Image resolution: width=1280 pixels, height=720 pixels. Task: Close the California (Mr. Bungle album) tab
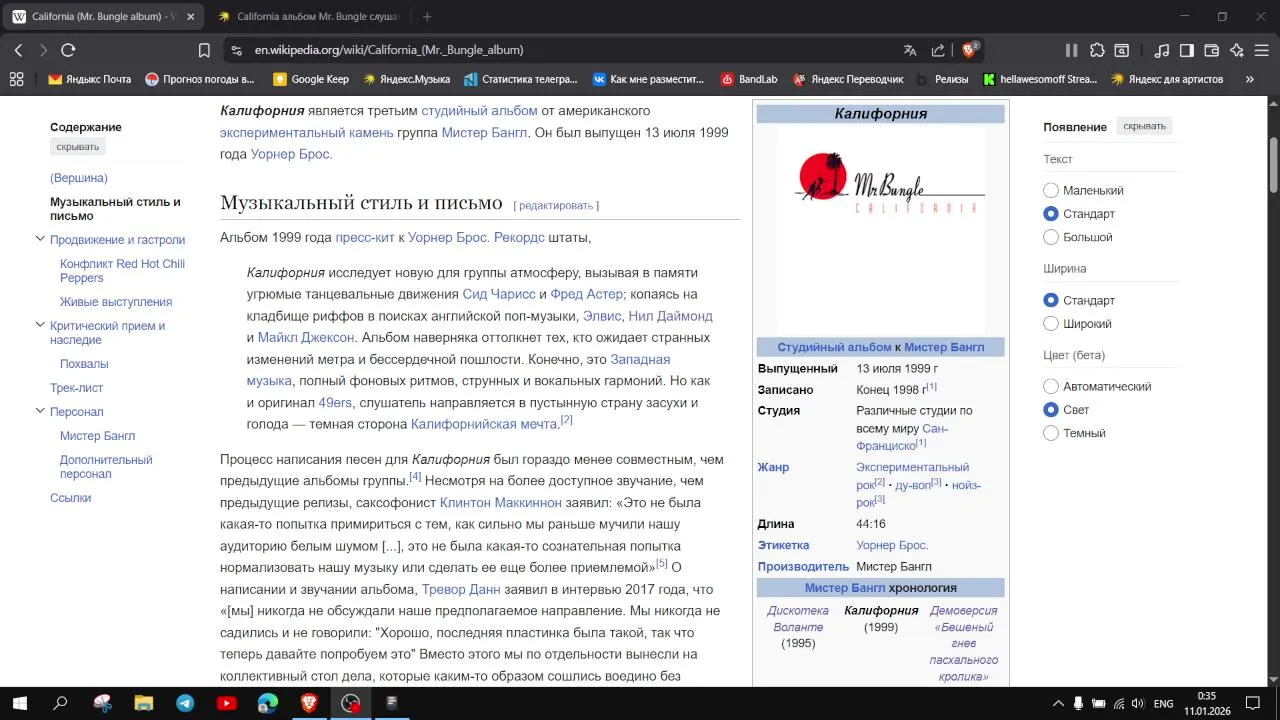click(x=190, y=17)
